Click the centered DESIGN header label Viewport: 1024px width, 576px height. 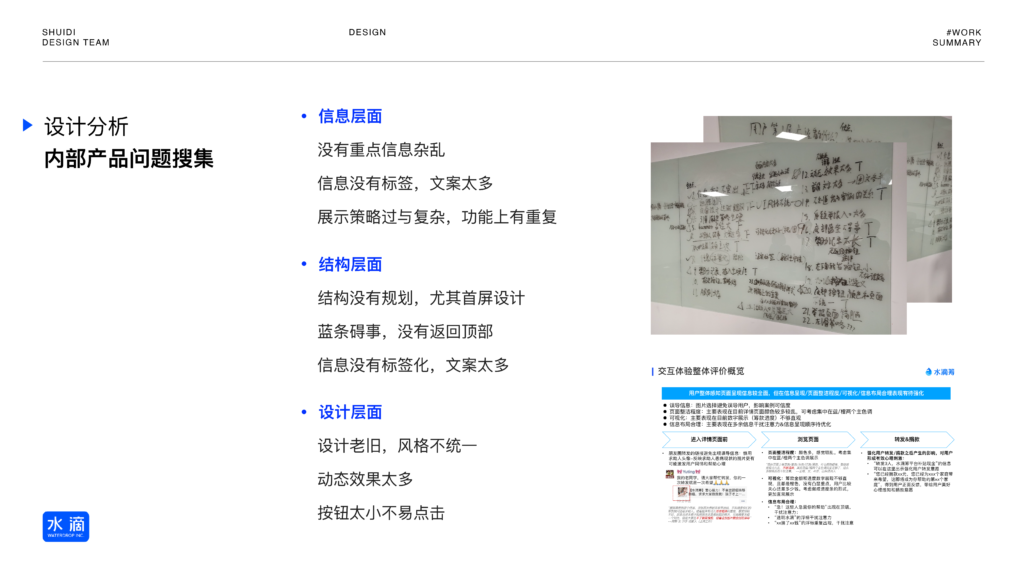click(367, 32)
